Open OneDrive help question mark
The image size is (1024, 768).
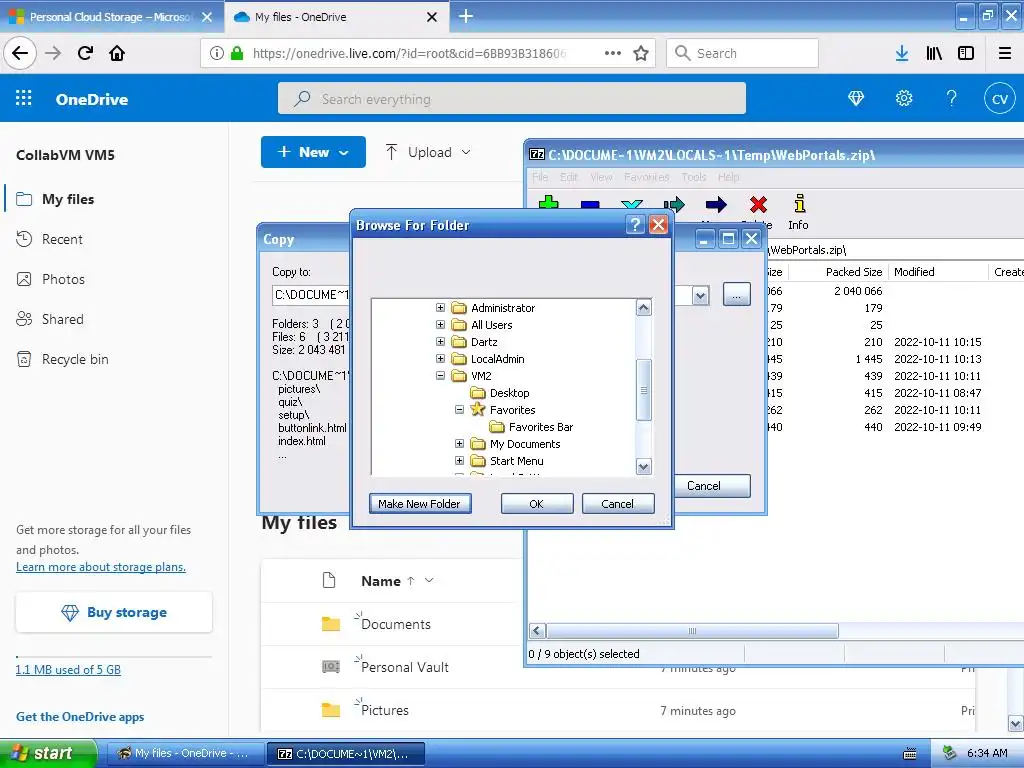(952, 99)
